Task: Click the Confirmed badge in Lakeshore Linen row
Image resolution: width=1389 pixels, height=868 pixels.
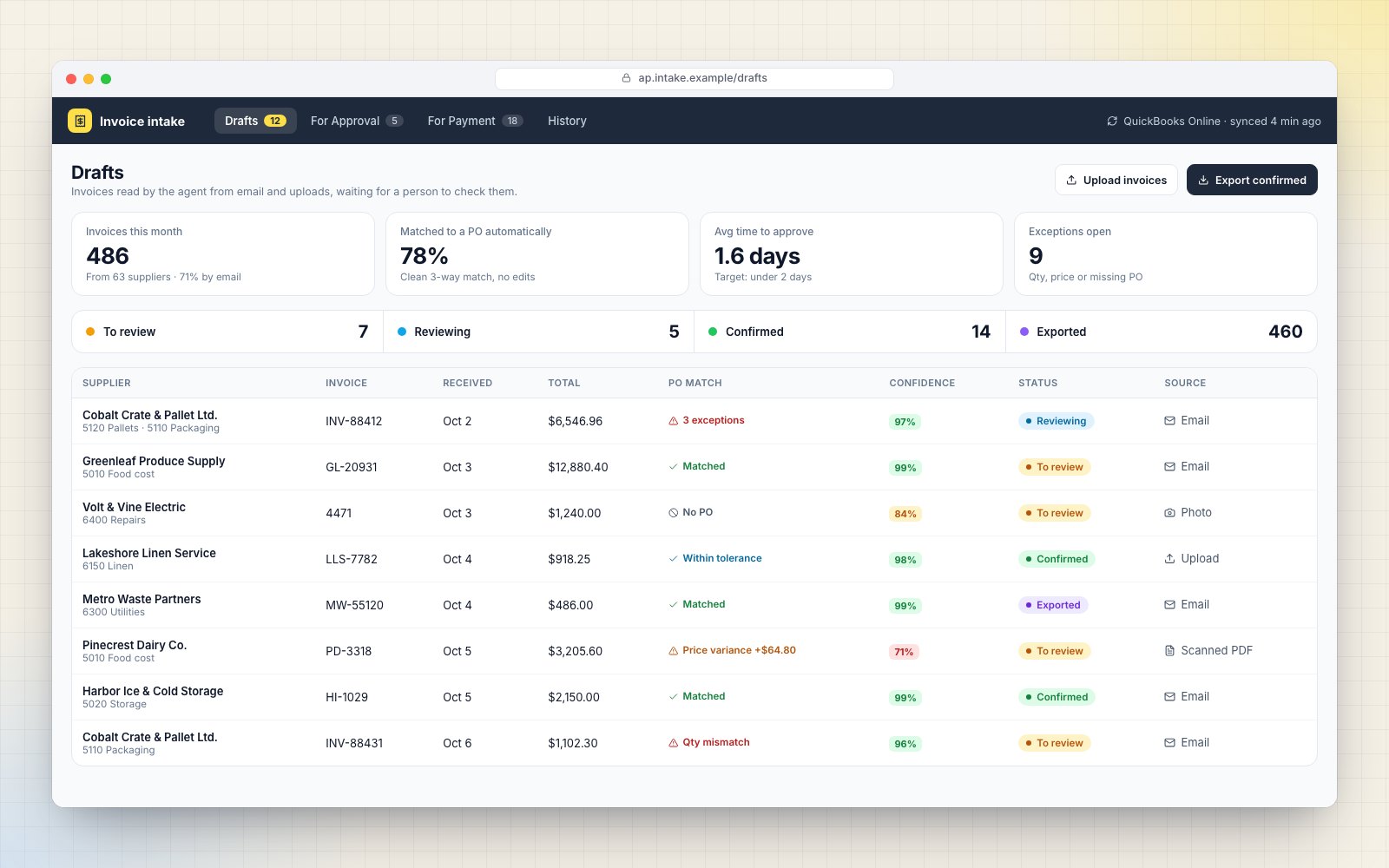Action: pos(1057,559)
